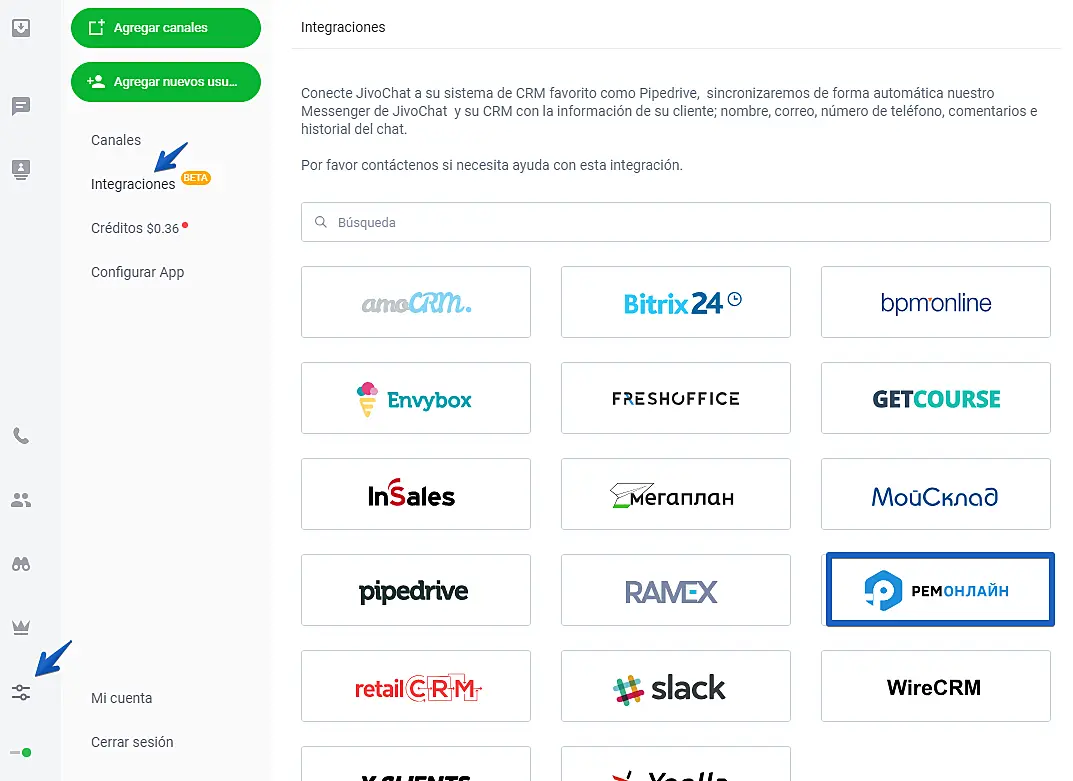Viewport: 1073px width, 781px height.
Task: Select the РемОнлайн integration card
Action: (x=940, y=589)
